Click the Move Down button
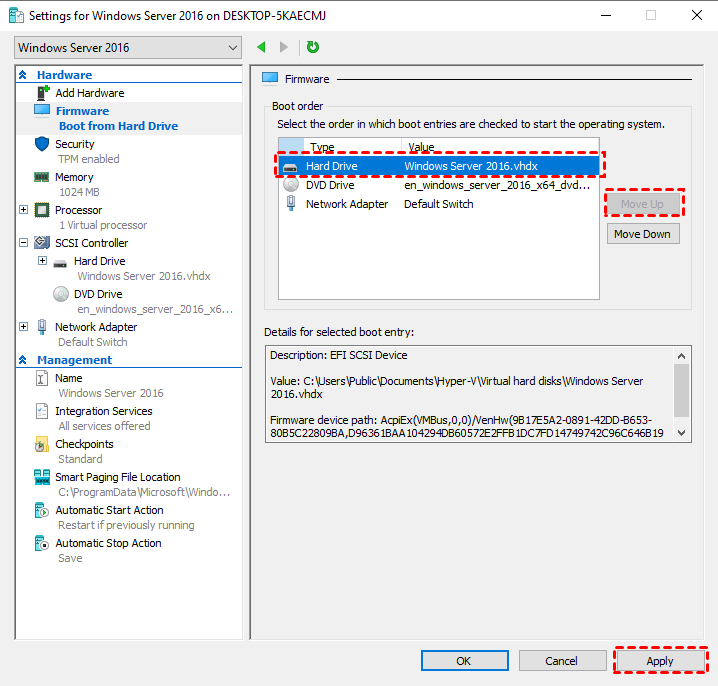The image size is (718, 686). pos(643,234)
